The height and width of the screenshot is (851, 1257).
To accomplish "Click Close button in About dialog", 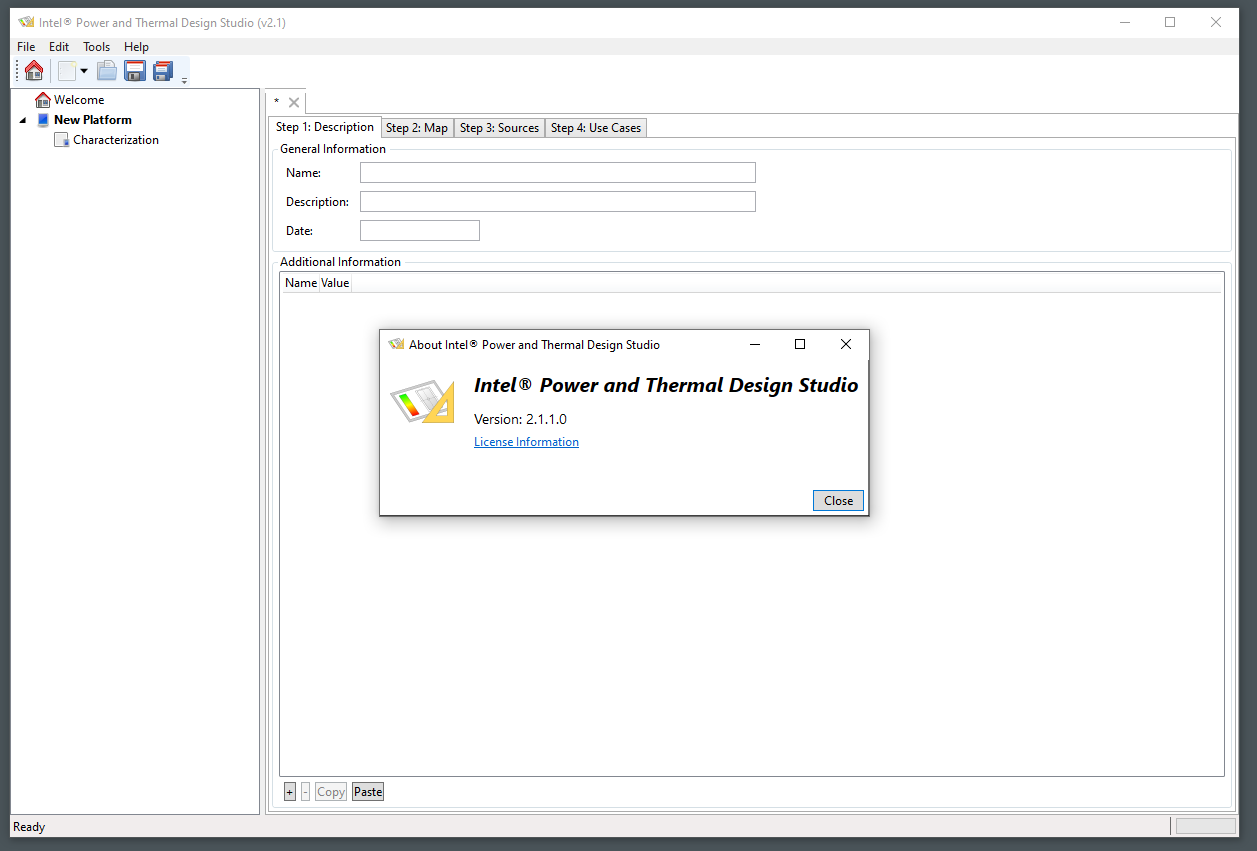I will pos(838,501).
